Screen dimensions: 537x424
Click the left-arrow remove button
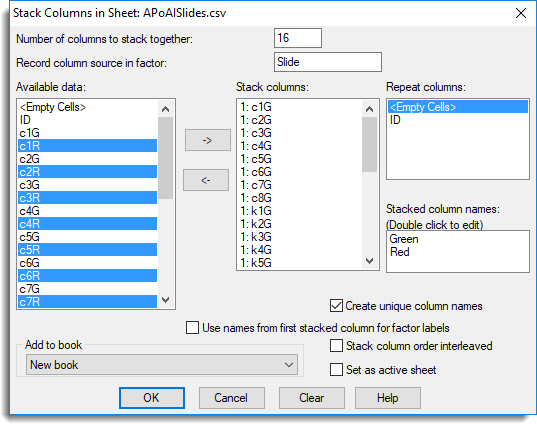click(206, 180)
